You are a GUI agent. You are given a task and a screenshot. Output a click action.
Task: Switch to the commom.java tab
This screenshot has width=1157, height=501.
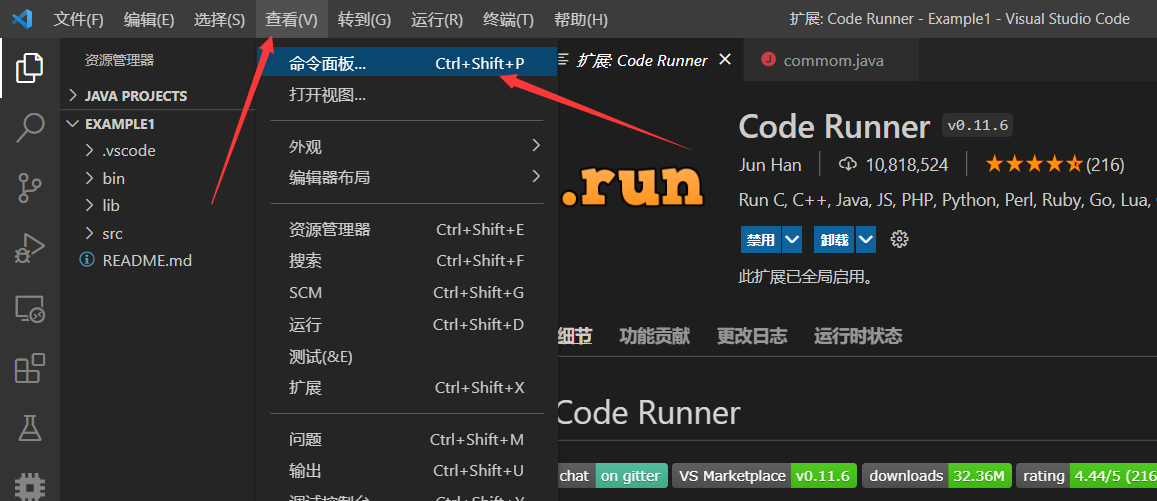[x=832, y=61]
